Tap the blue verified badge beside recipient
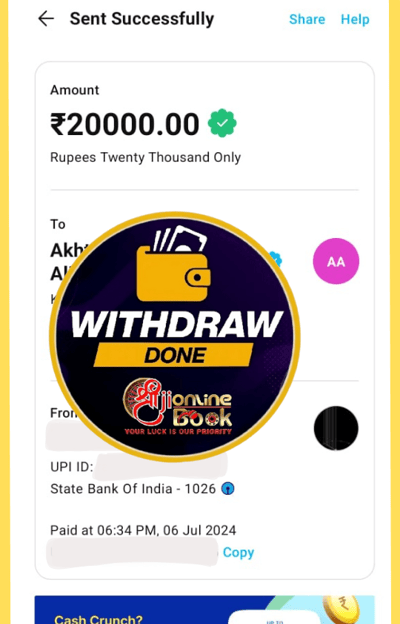This screenshot has width=400, height=624. coord(275,259)
